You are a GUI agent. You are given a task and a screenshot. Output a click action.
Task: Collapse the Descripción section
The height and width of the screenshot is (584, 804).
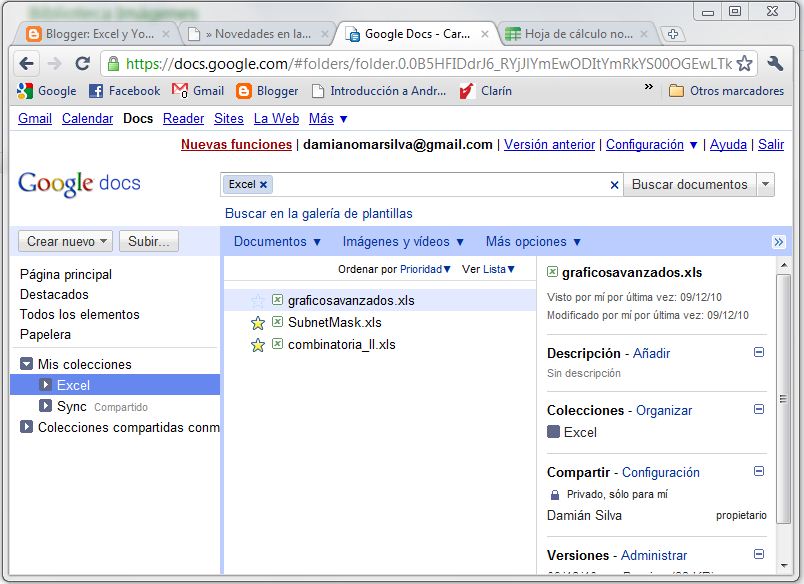point(759,352)
